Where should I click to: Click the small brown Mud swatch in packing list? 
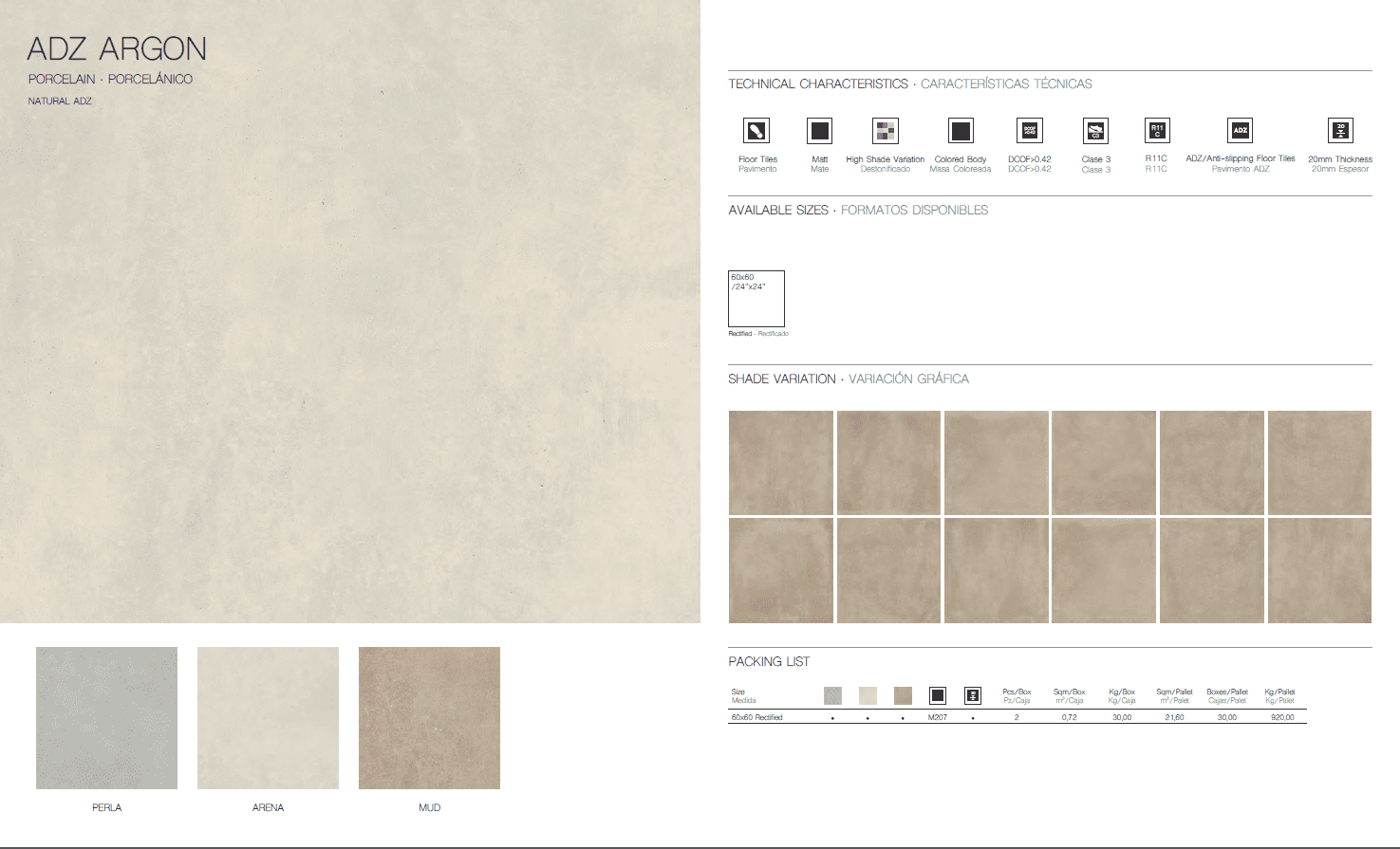903,696
